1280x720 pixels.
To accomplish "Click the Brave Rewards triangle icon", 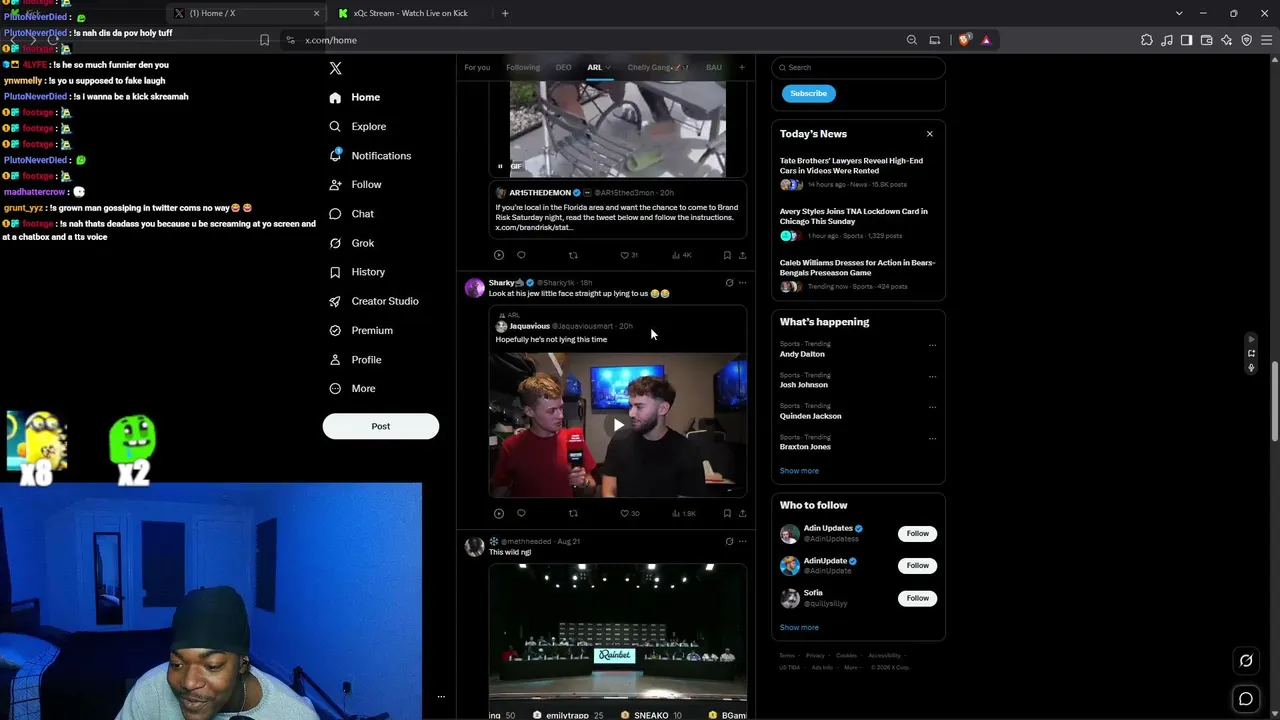I will (x=986, y=40).
